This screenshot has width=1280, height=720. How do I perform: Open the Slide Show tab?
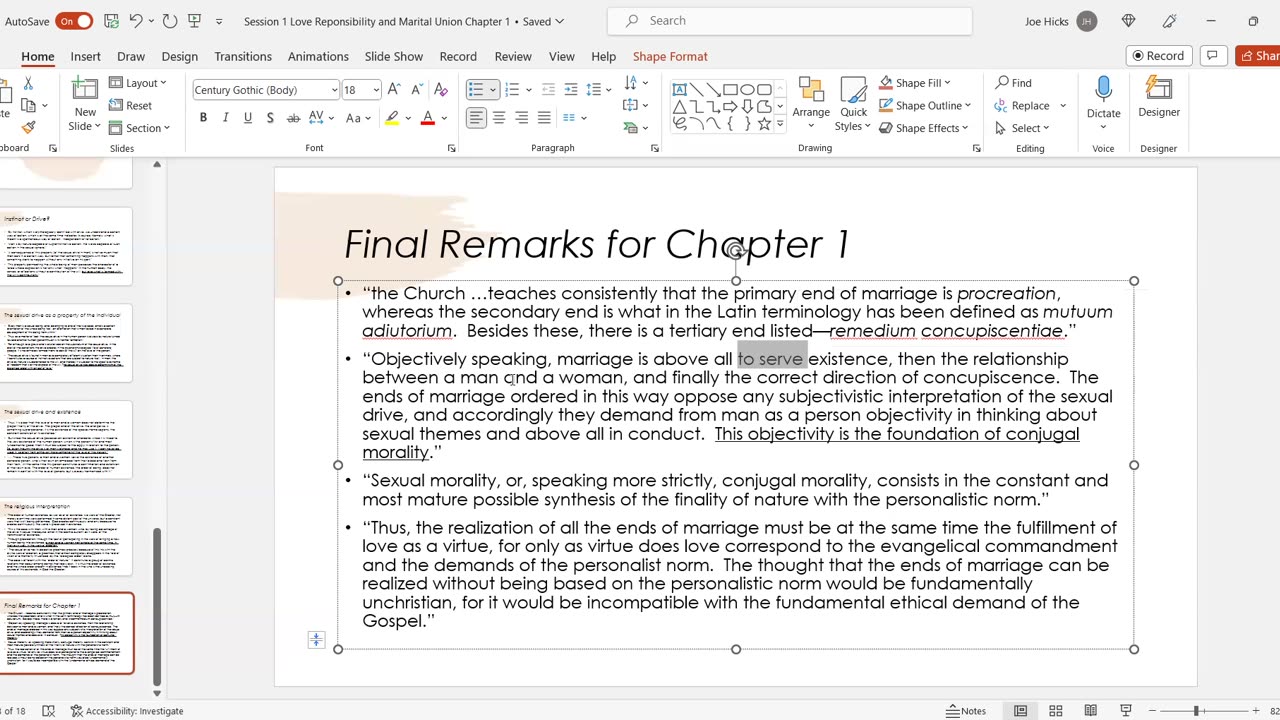click(x=393, y=57)
